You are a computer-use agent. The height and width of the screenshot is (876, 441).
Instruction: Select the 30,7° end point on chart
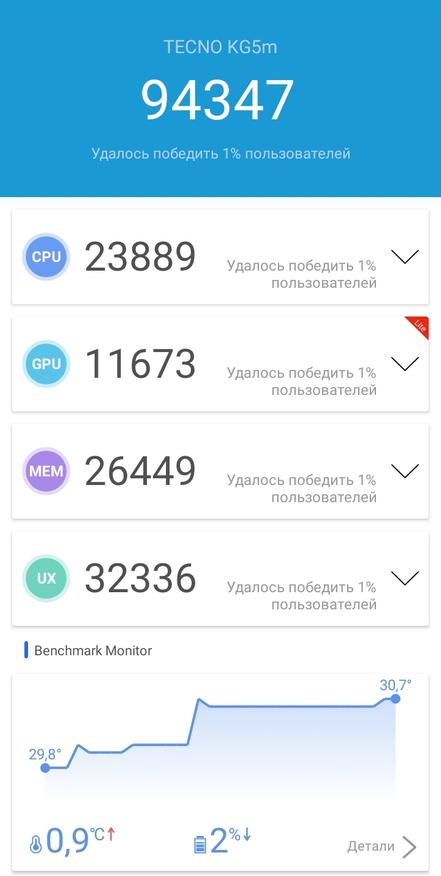pos(396,699)
